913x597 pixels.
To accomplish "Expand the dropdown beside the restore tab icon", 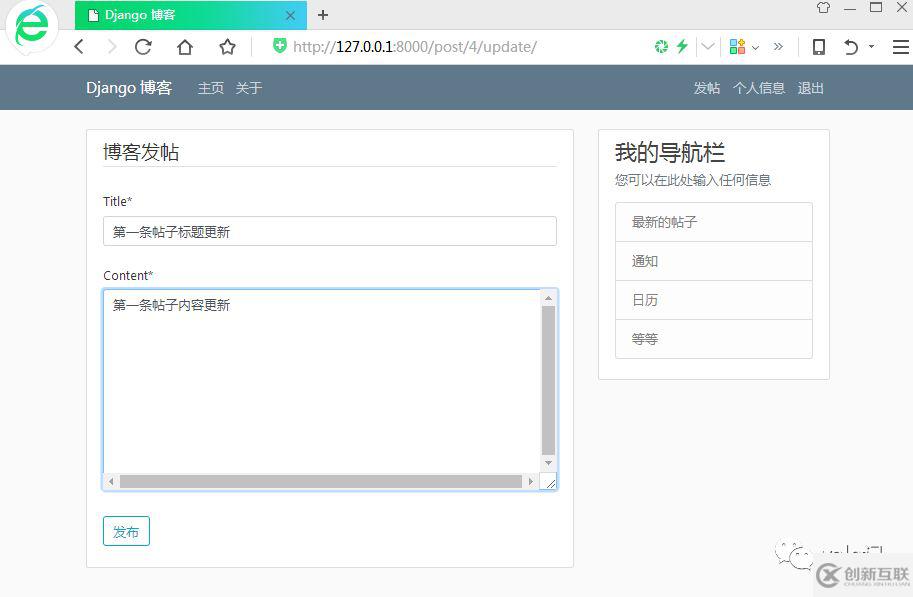I will tap(871, 46).
